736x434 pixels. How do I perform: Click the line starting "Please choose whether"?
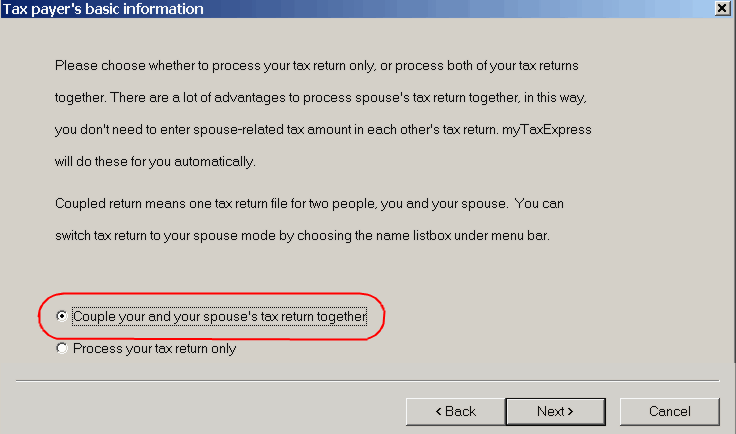317,65
